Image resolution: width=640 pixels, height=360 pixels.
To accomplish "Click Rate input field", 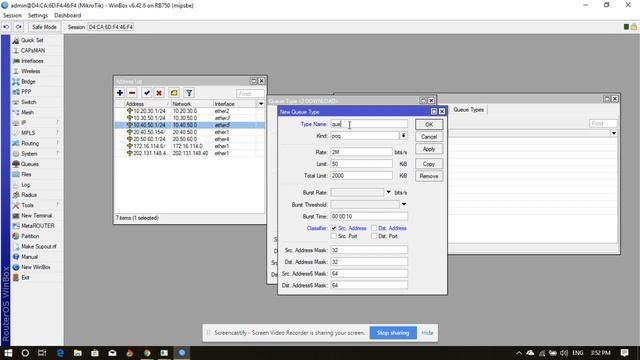I will tap(361, 152).
